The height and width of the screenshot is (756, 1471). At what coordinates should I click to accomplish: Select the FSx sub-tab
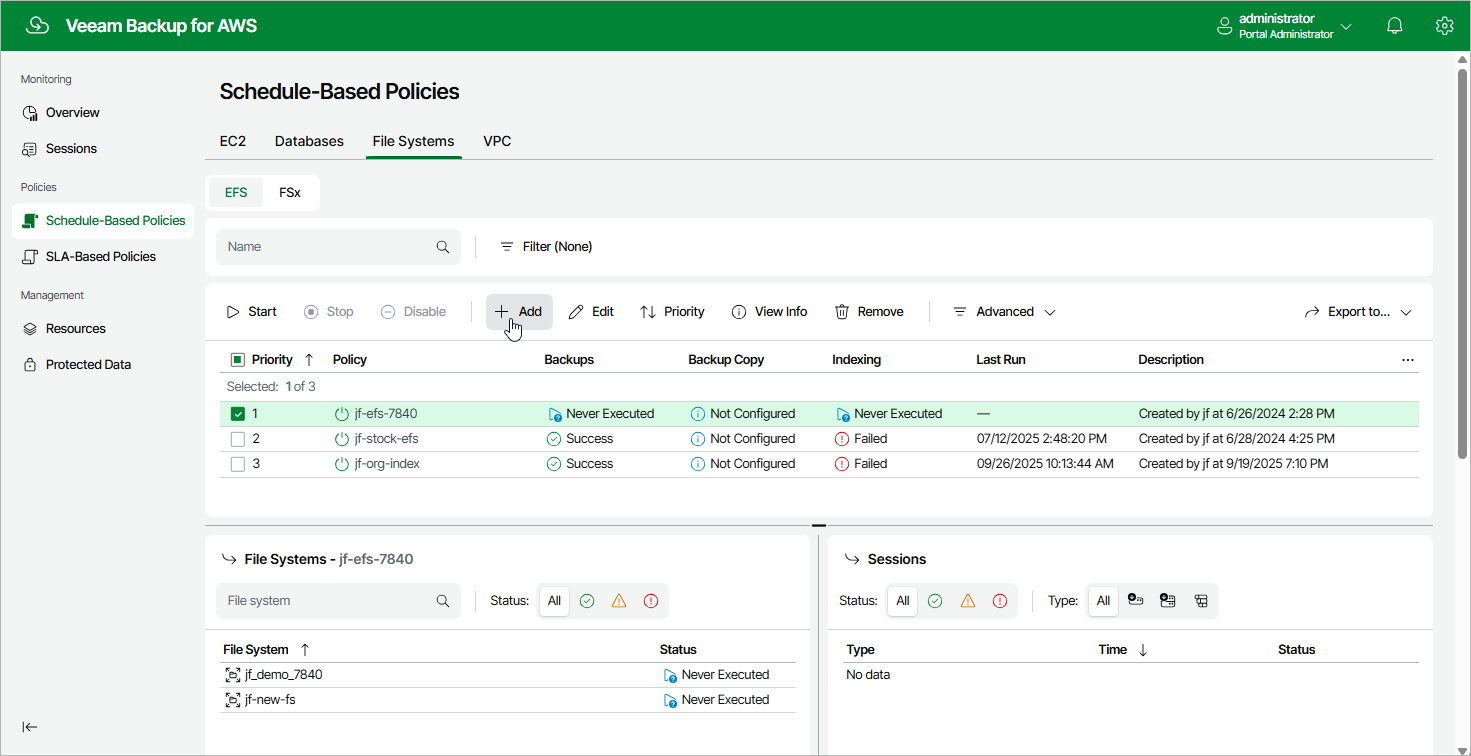tap(290, 193)
